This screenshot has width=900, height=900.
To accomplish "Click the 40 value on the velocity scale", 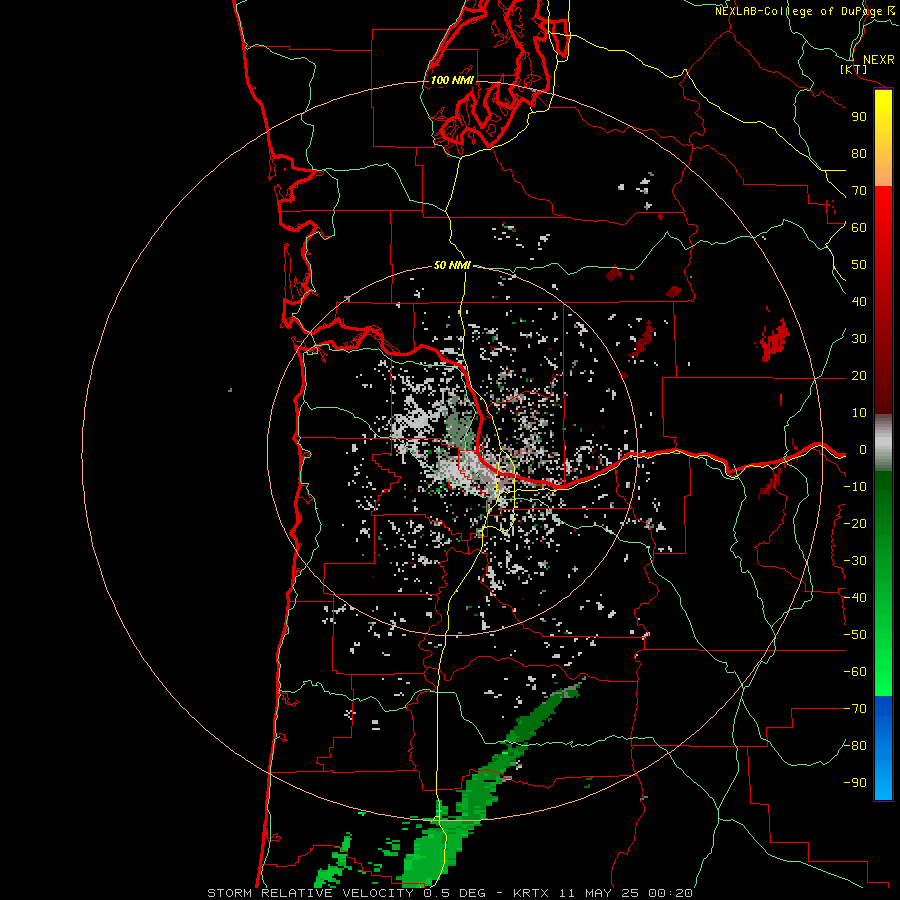I will tap(859, 302).
